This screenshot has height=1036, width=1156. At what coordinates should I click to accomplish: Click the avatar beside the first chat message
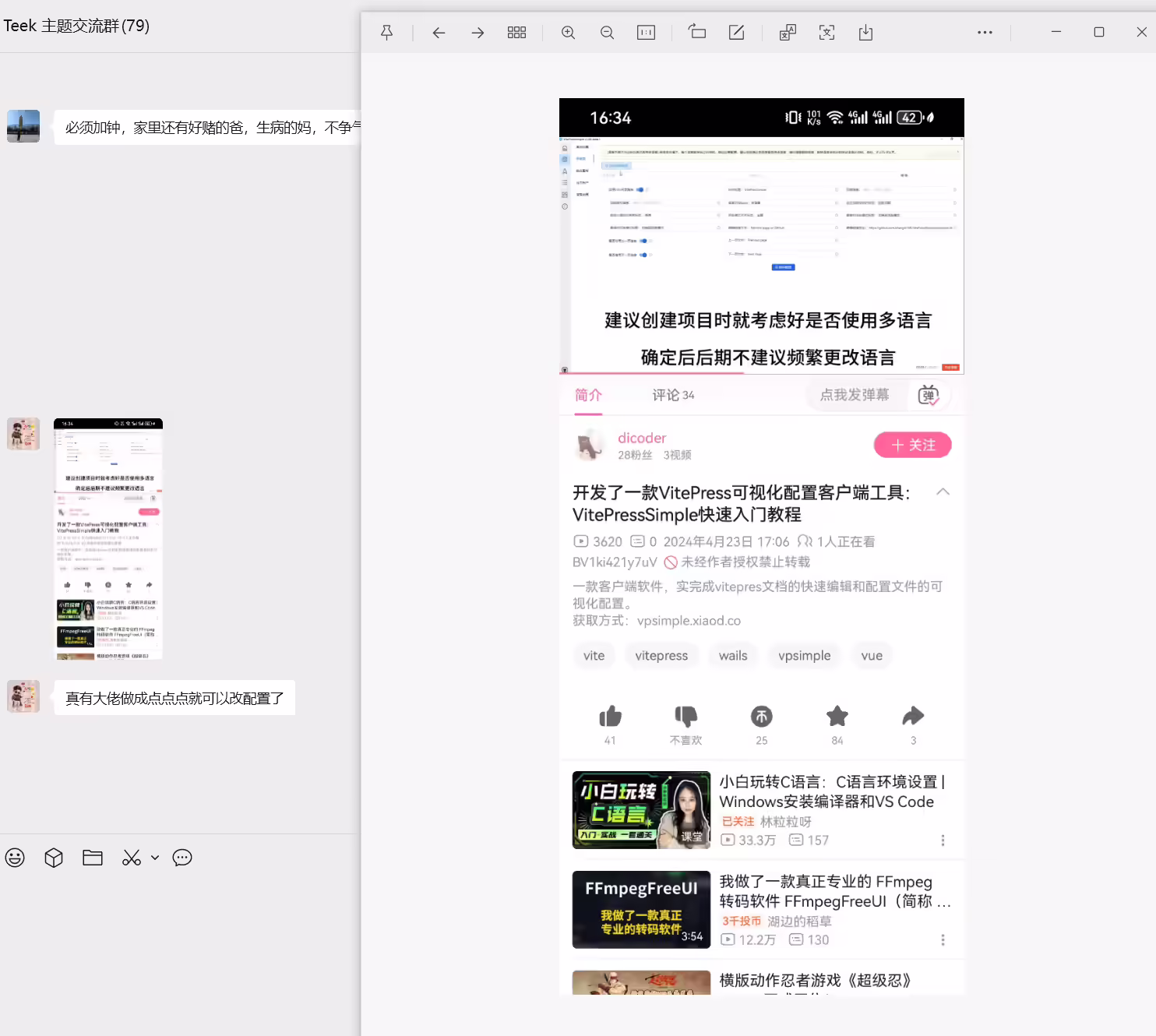[x=23, y=126]
